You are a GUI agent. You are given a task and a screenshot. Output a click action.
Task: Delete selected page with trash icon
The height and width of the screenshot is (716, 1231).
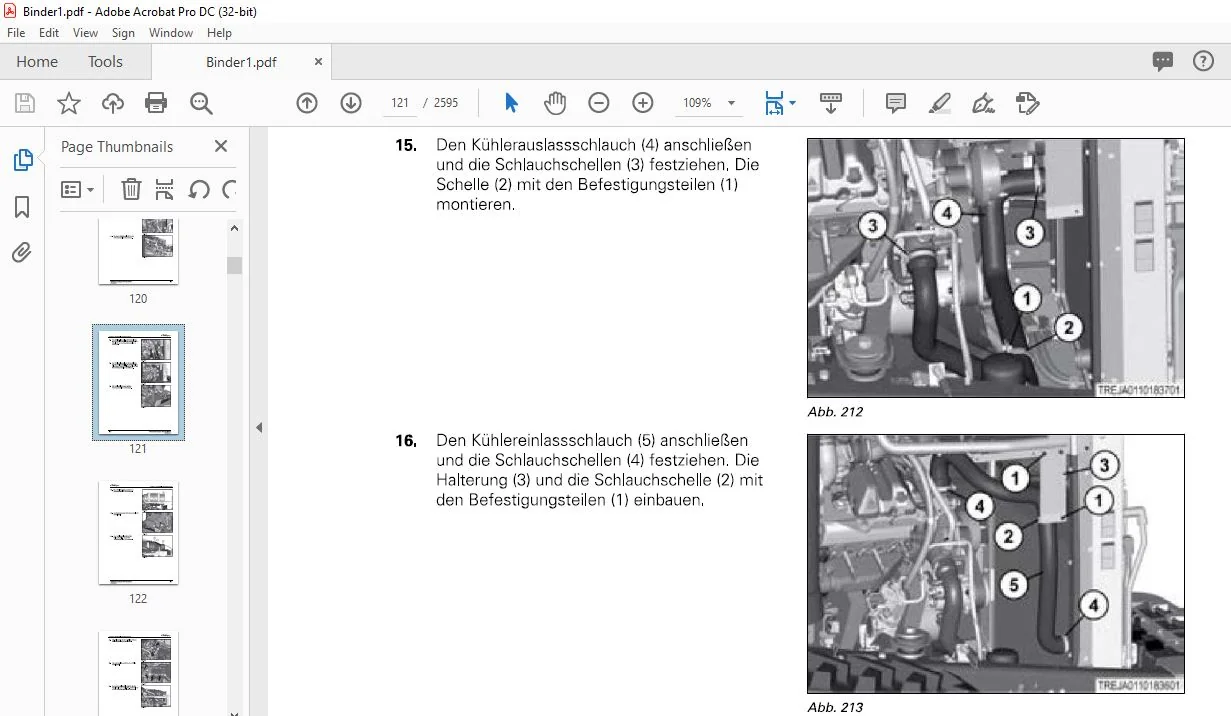tap(131, 189)
